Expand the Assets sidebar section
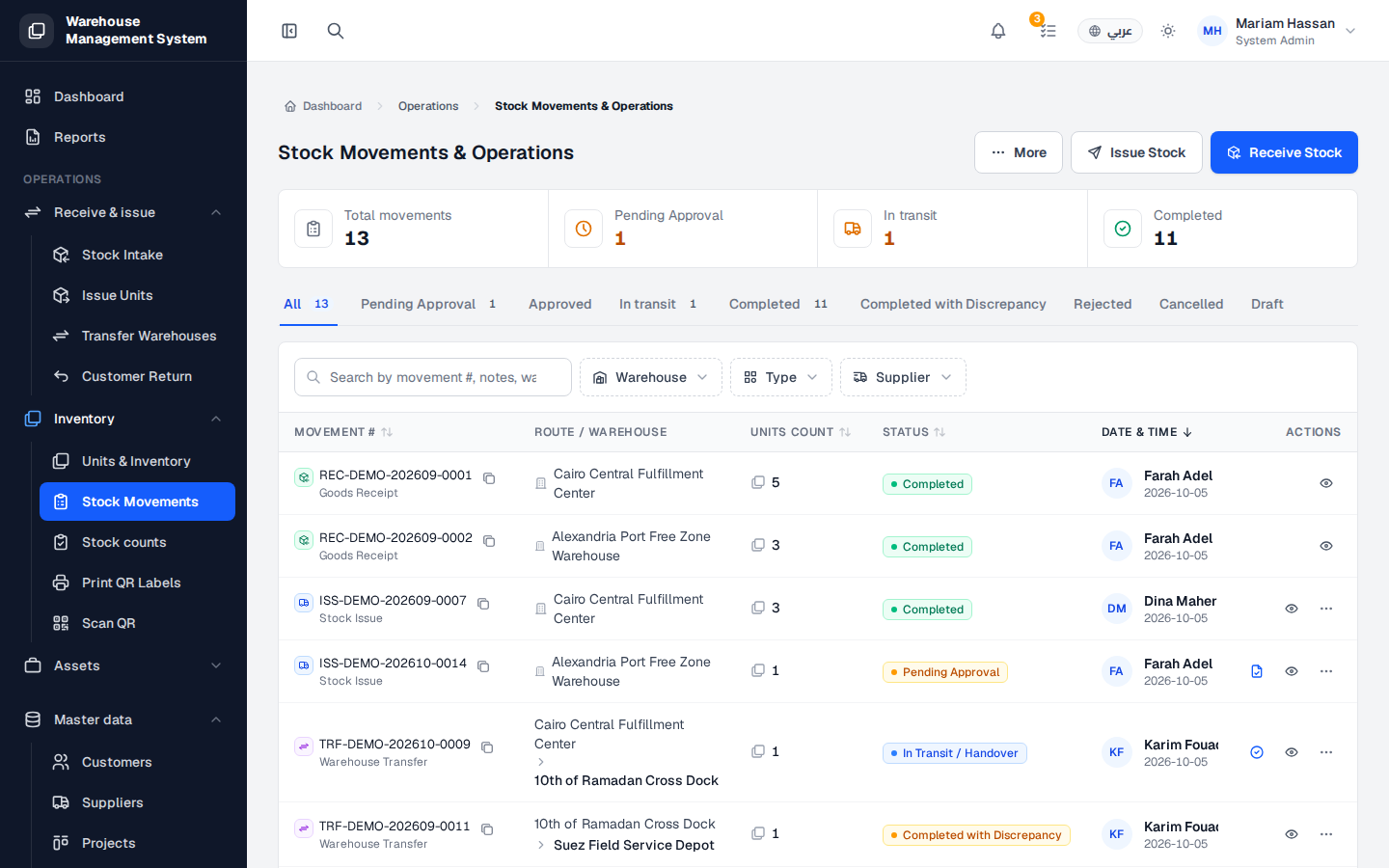 coord(123,665)
